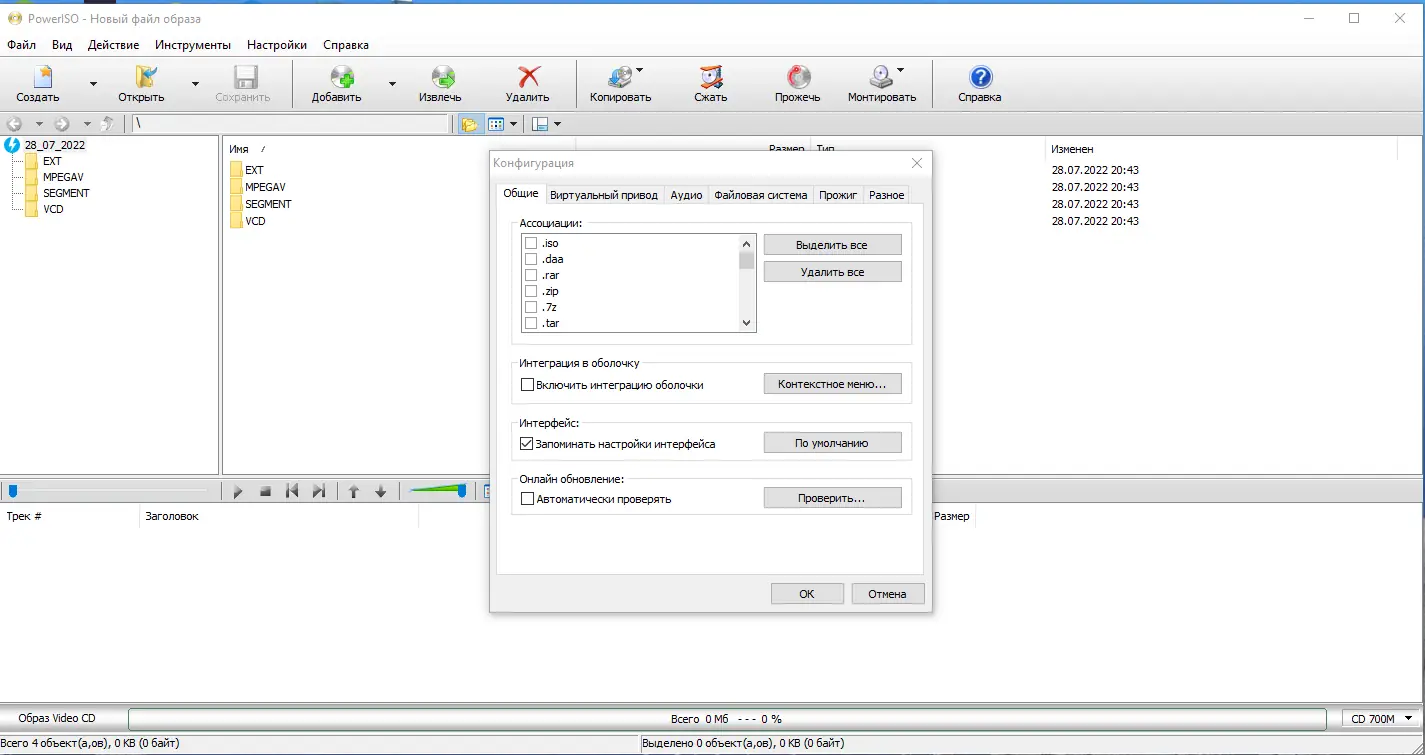Click the Up one level icon

(107, 124)
